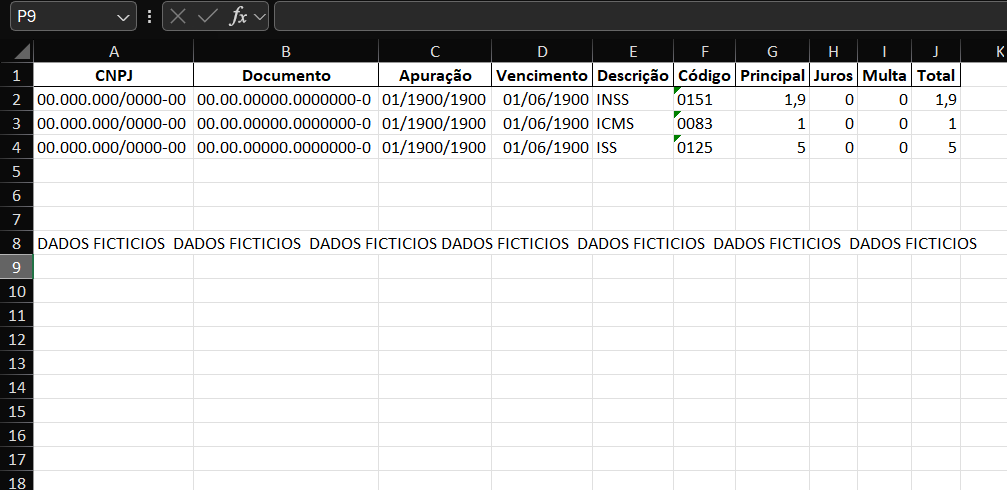Screen dimensions: 1007x490
Task: Click the Enter checkmark formula bar icon
Action: click(207, 17)
